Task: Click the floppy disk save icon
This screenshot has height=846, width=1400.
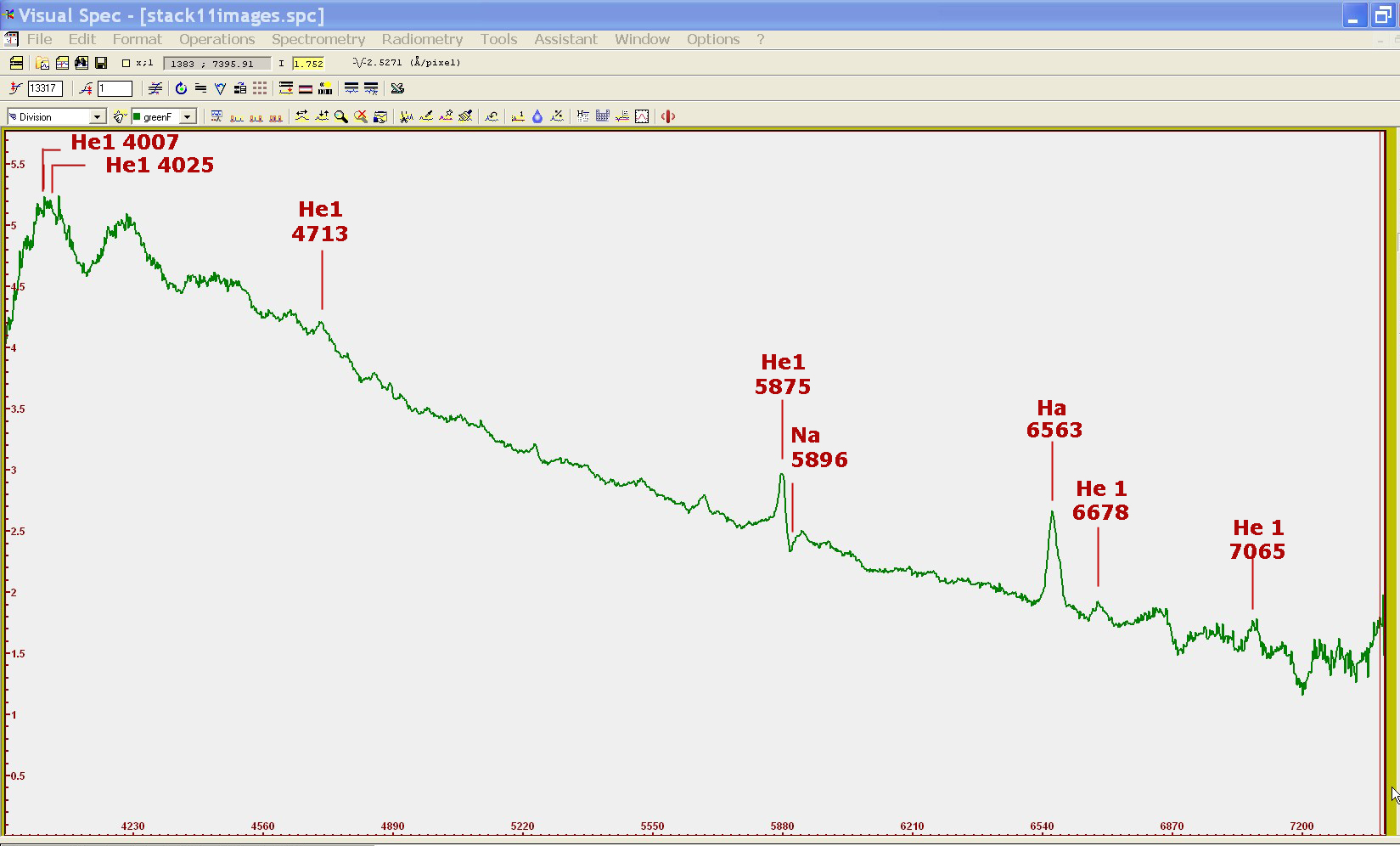Action: 101,63
